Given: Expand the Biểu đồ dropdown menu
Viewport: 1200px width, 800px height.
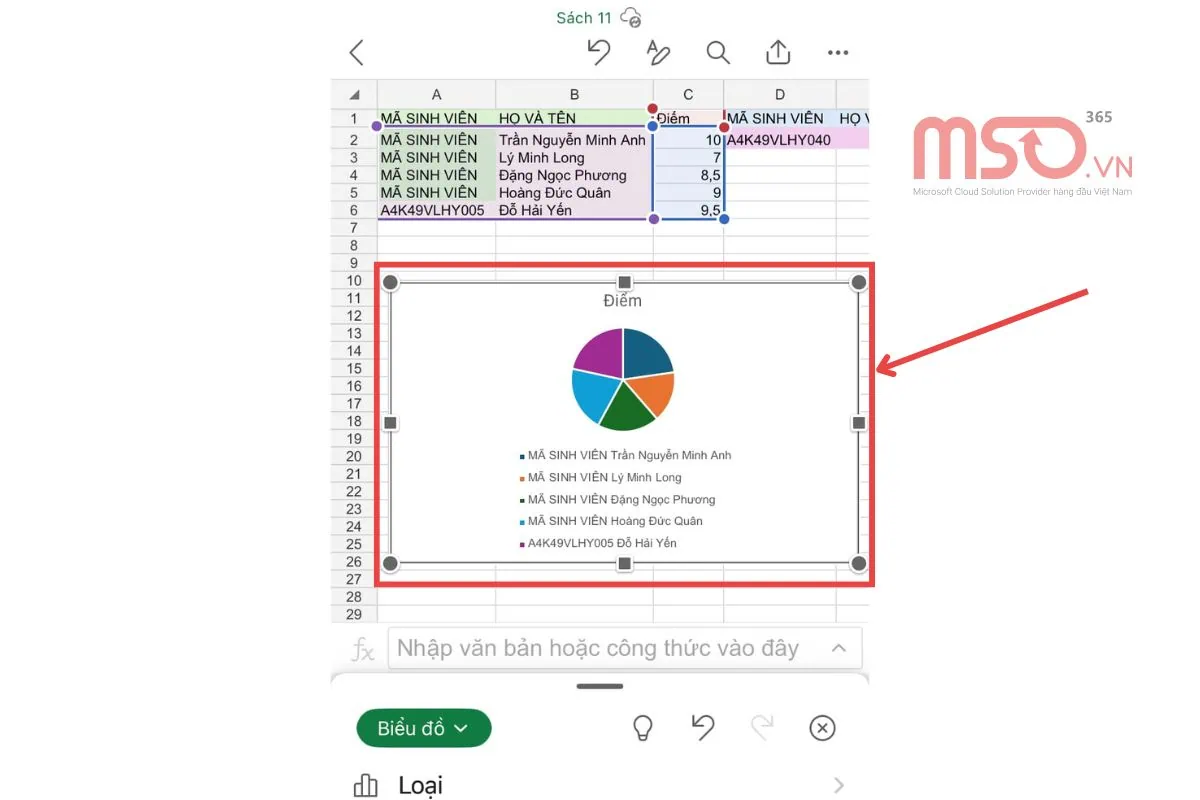Looking at the screenshot, I should [423, 727].
